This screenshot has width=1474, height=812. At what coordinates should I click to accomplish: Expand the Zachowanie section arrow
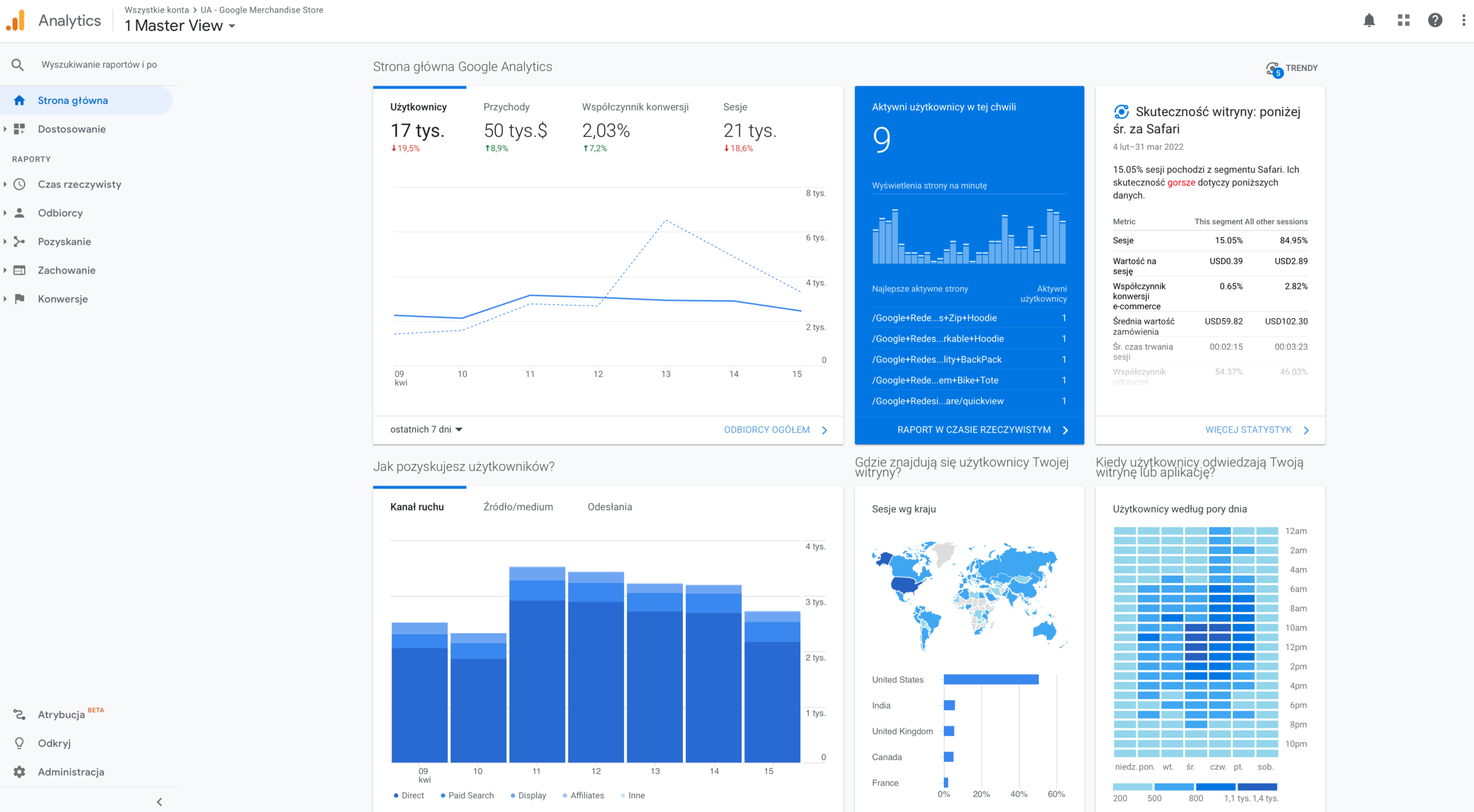click(x=5, y=270)
